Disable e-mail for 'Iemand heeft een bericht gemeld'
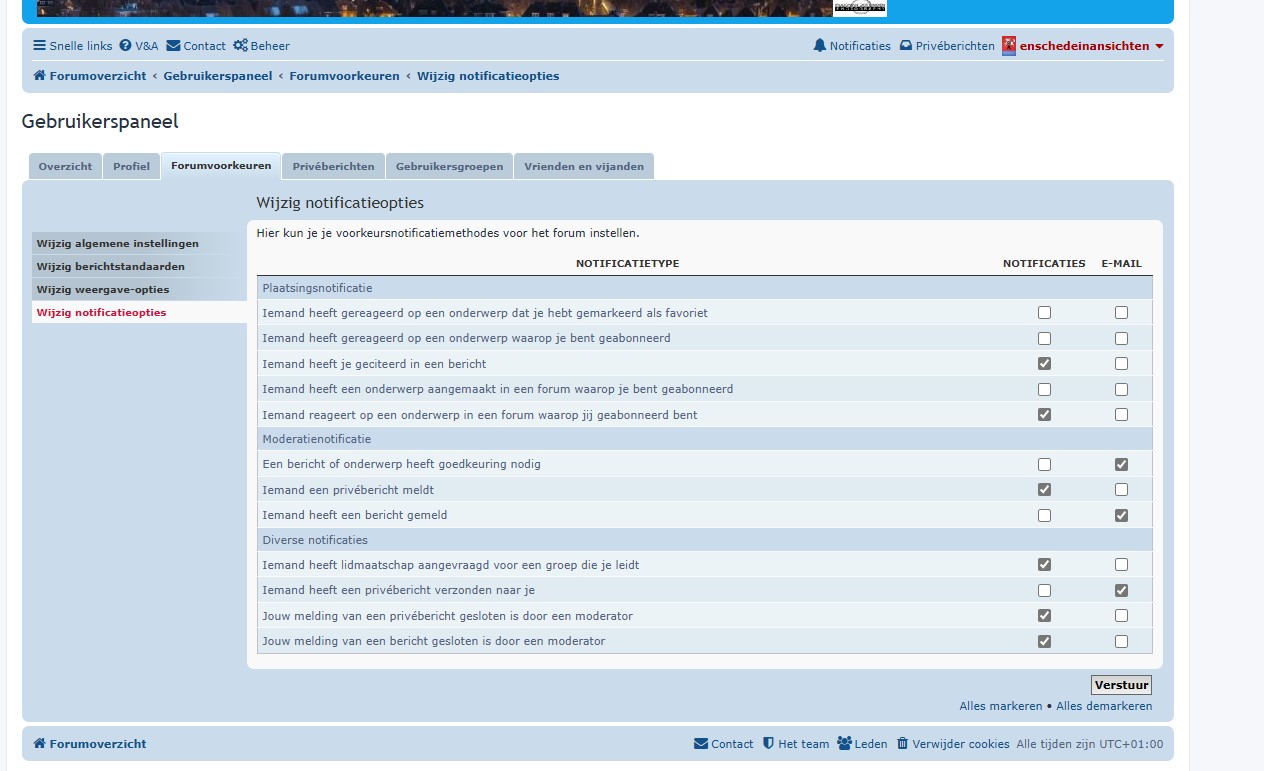1264x771 pixels. pyautogui.click(x=1121, y=516)
